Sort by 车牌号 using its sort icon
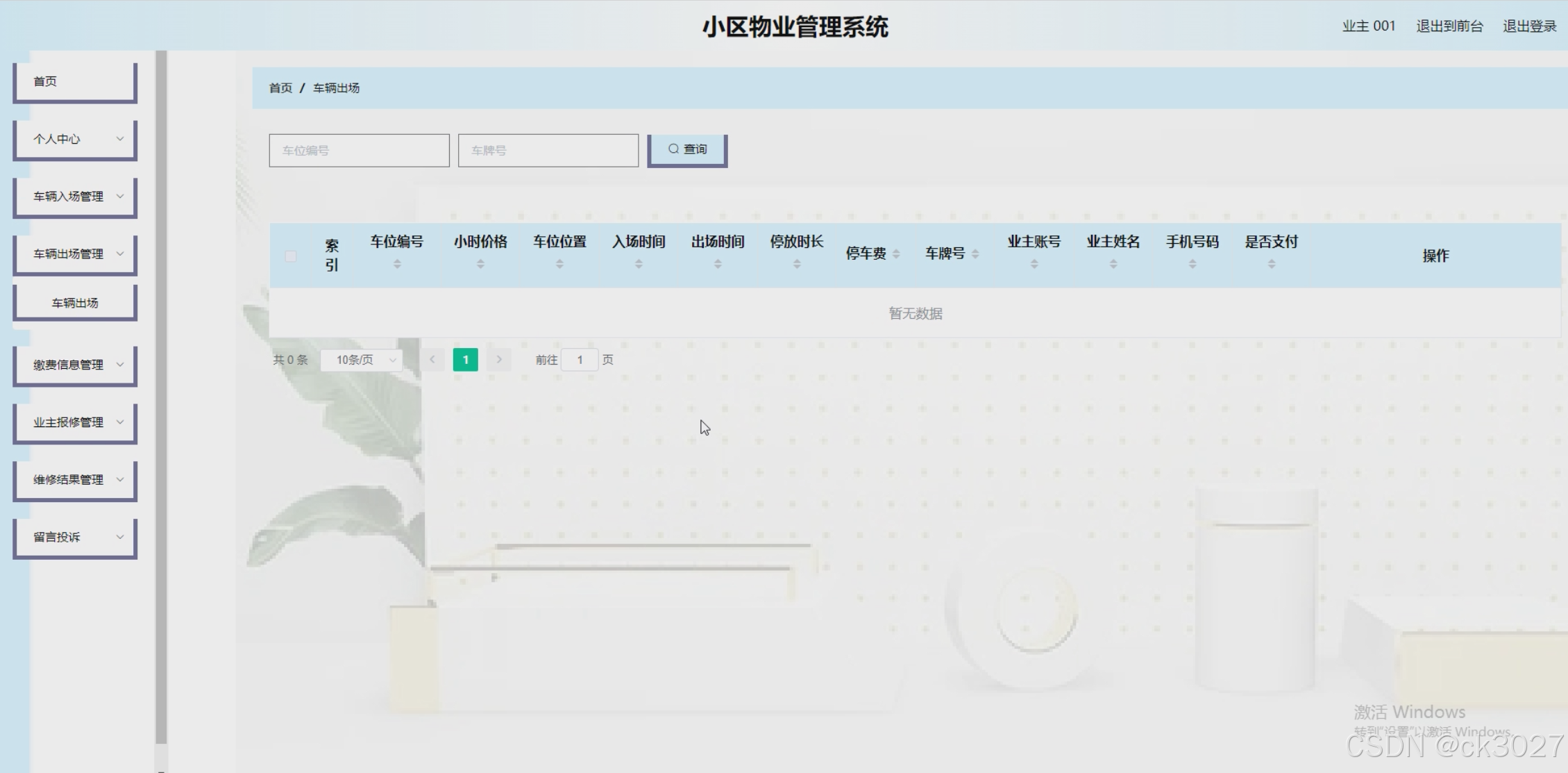 tap(975, 254)
